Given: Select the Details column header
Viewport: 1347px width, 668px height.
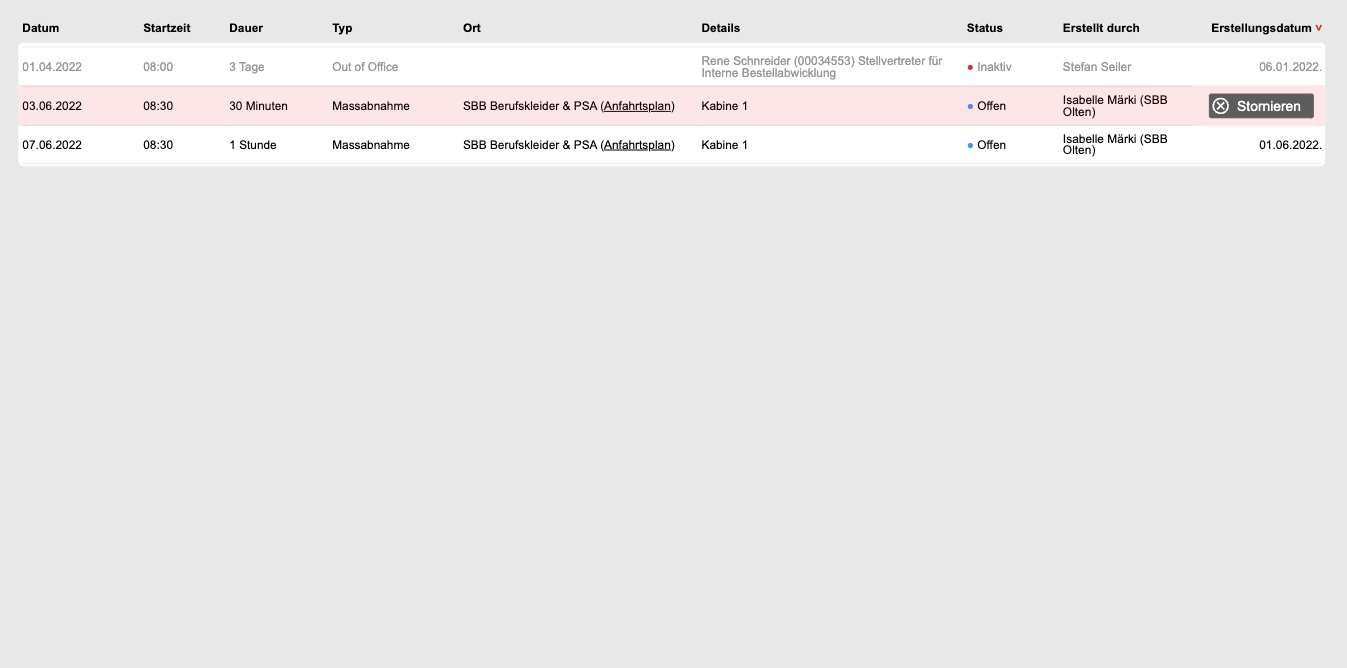Looking at the screenshot, I should click(721, 28).
